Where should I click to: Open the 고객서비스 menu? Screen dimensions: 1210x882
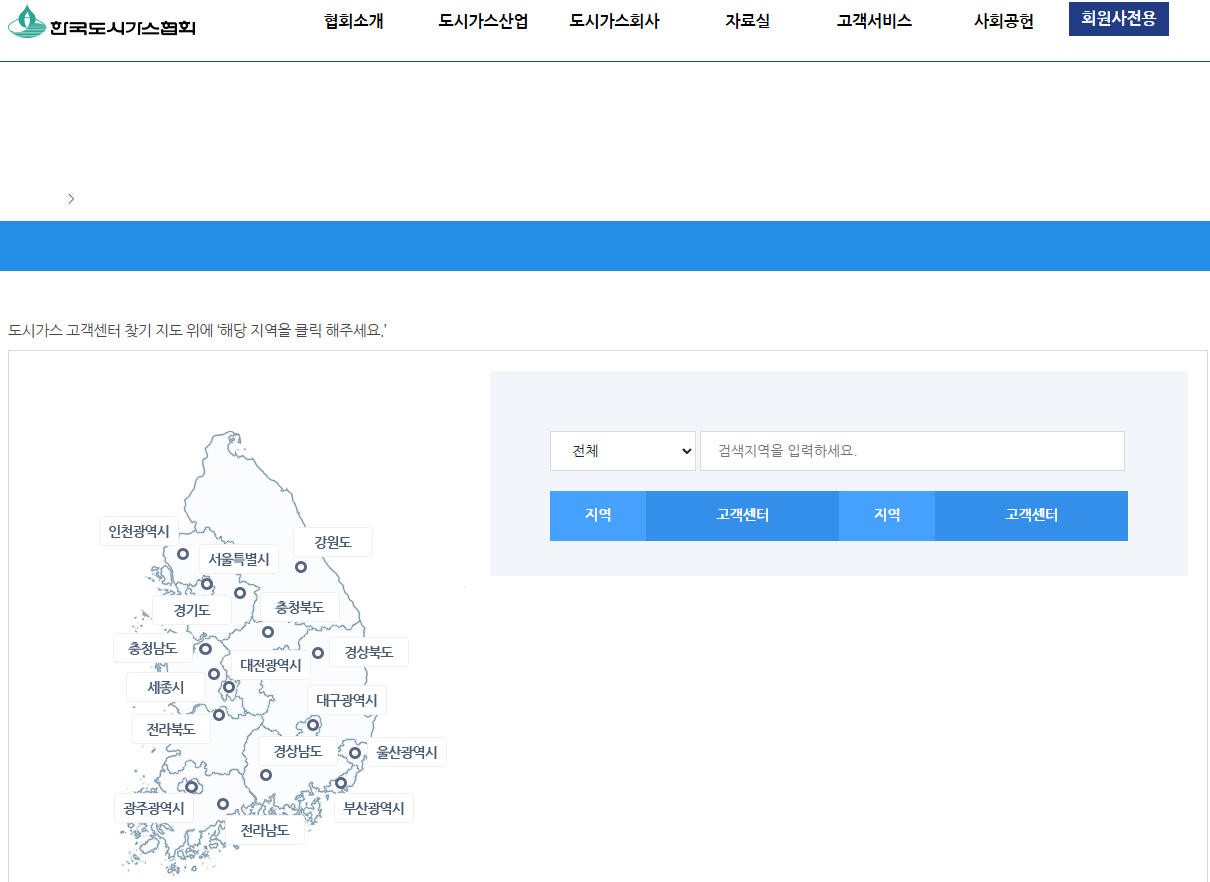[x=874, y=21]
